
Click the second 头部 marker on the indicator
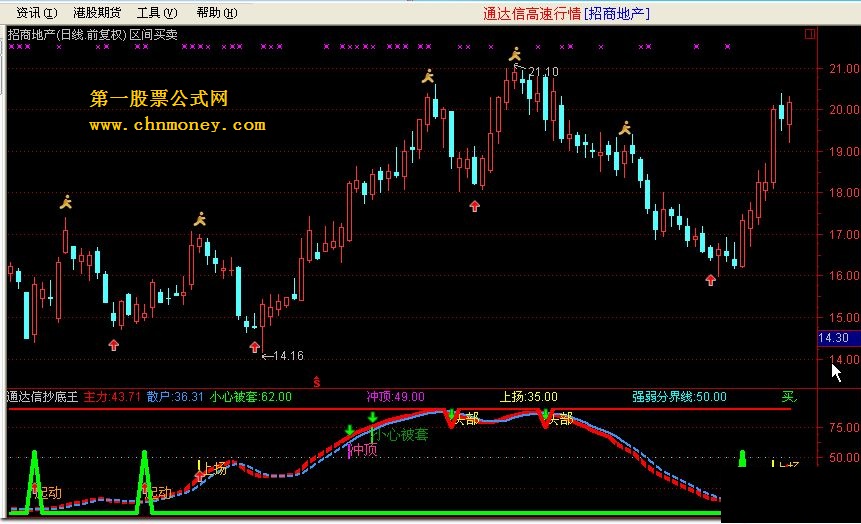pyautogui.click(x=561, y=419)
